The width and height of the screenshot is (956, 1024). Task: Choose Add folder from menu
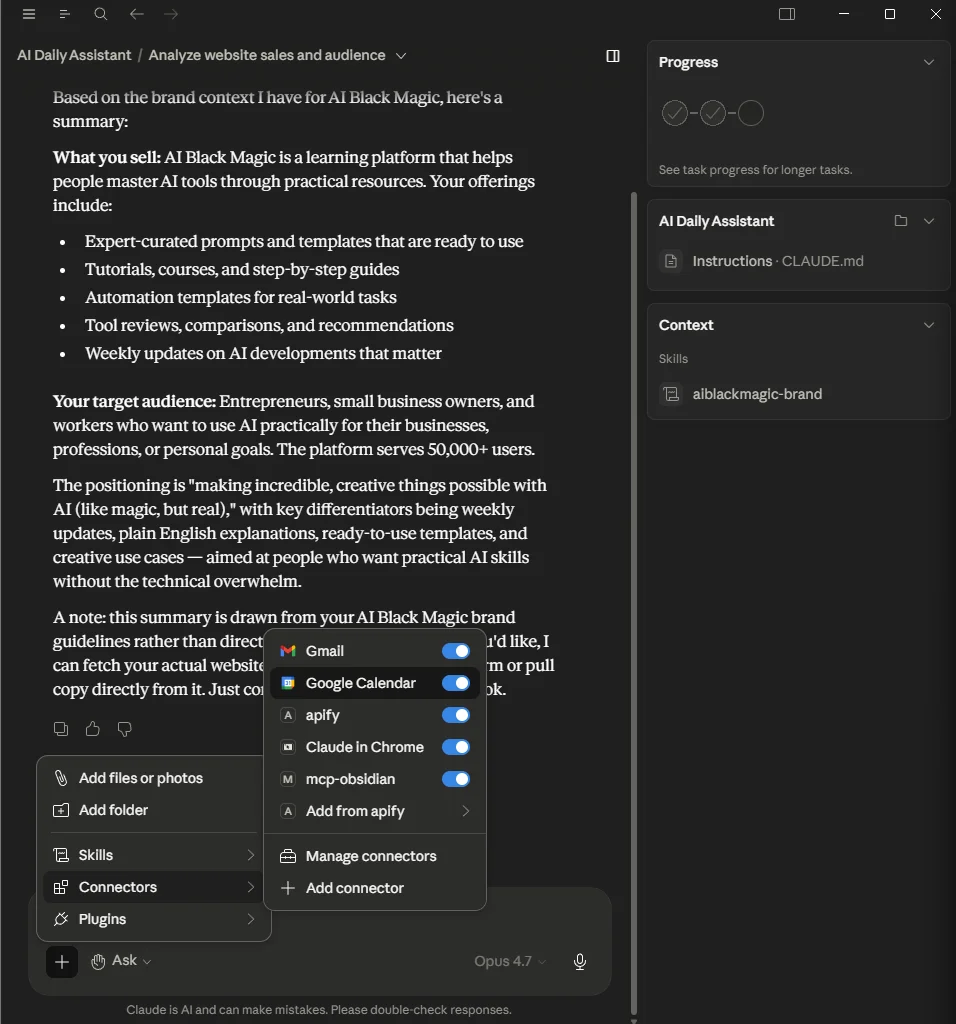(154, 810)
